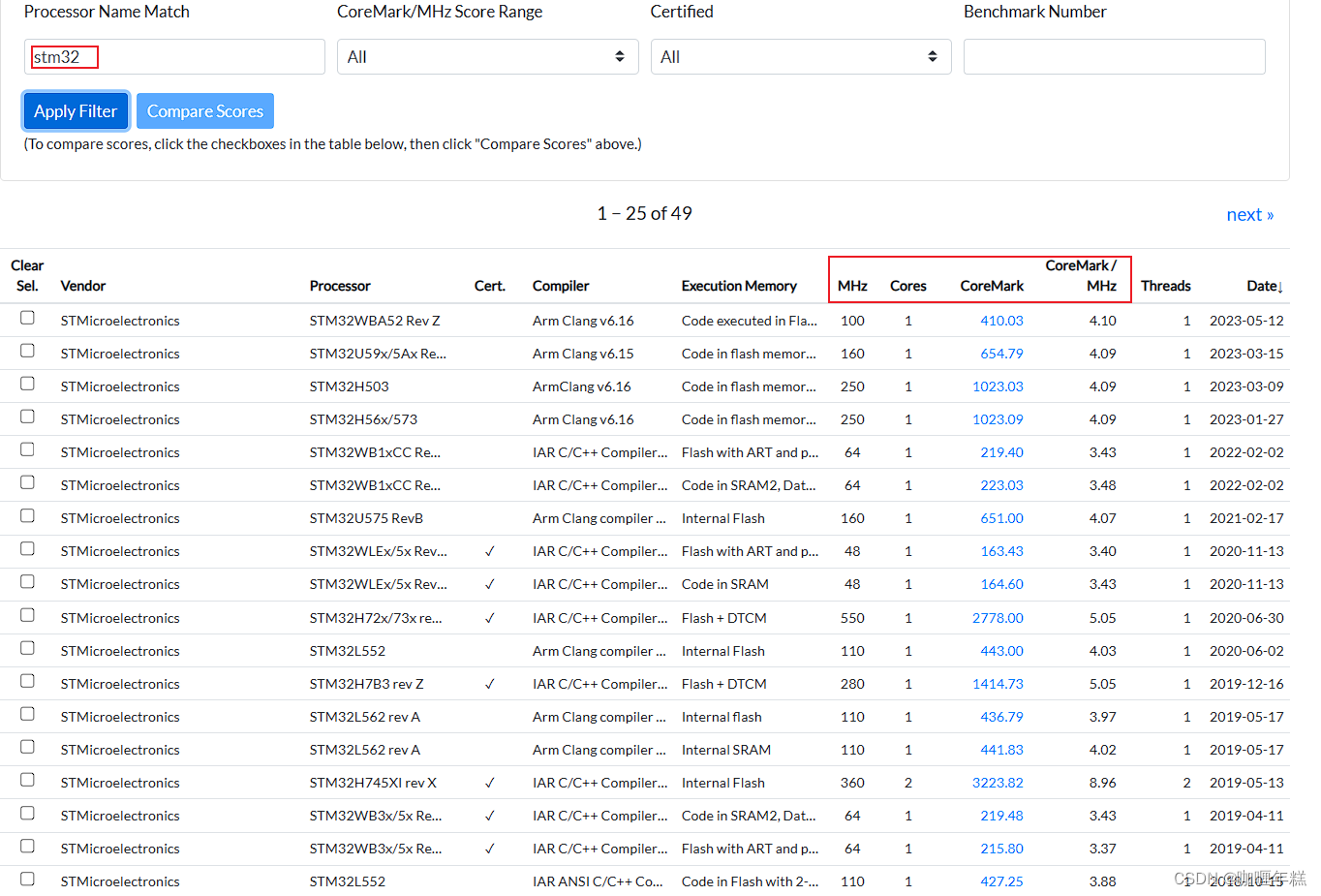Check the STM32L562 Internal SRAM row checkbox
1321x896 pixels.
(27, 747)
